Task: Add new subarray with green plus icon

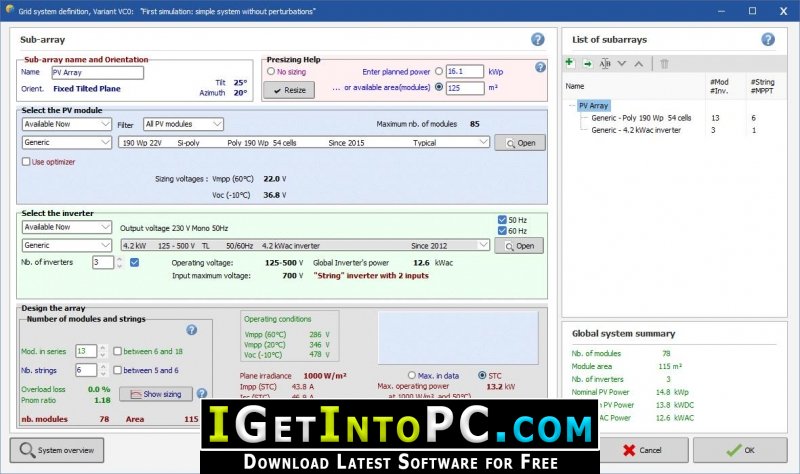Action: pyautogui.click(x=570, y=63)
